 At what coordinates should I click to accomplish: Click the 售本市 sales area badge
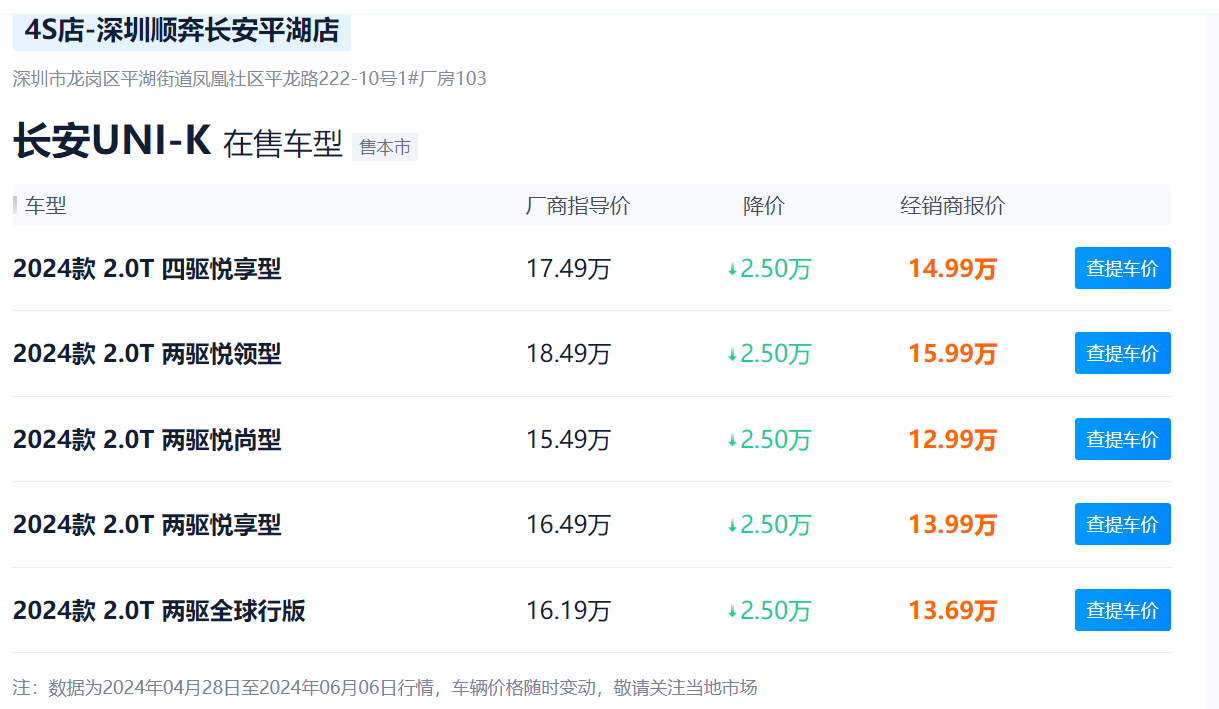coord(385,147)
